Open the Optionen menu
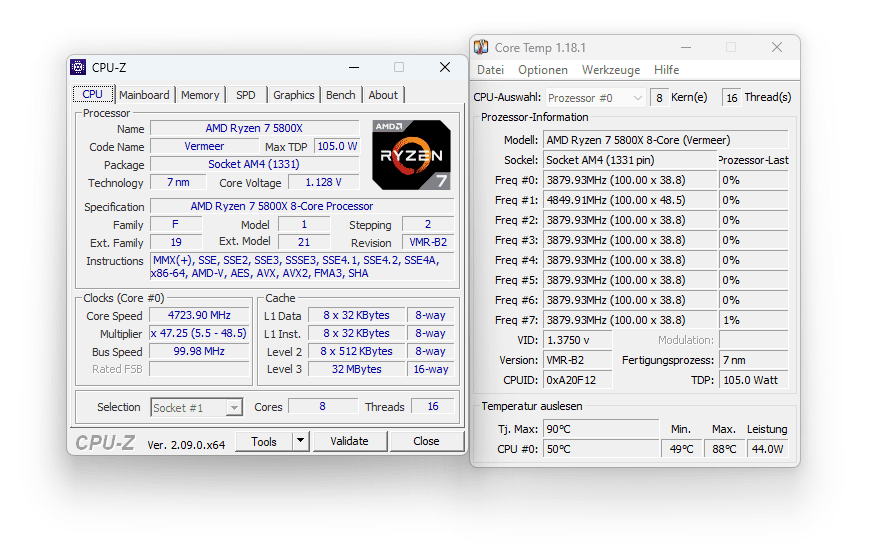 (x=543, y=70)
